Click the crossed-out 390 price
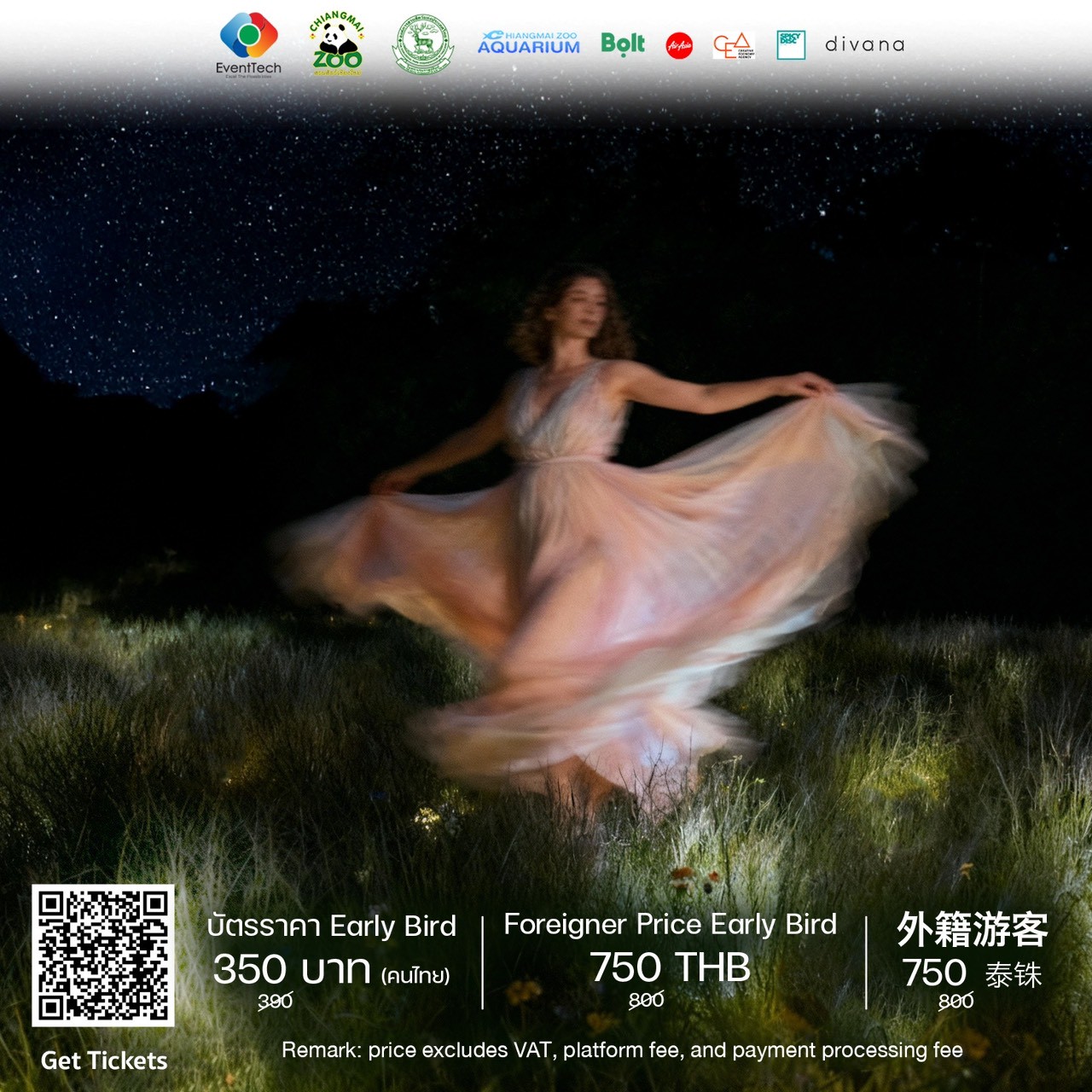Screen dimensions: 1092x1092 [275, 1001]
